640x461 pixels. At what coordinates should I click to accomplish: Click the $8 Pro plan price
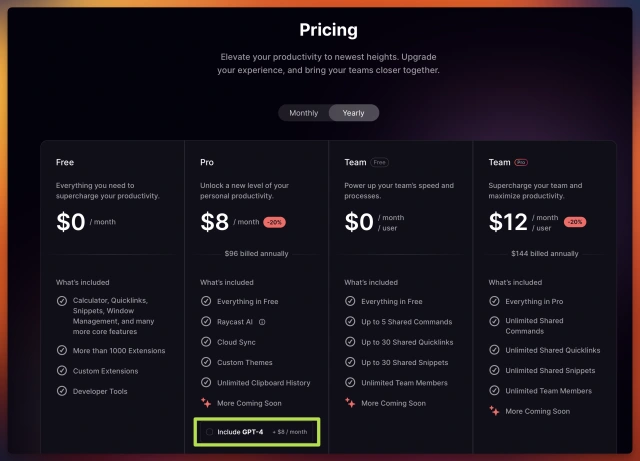pyautogui.click(x=215, y=221)
